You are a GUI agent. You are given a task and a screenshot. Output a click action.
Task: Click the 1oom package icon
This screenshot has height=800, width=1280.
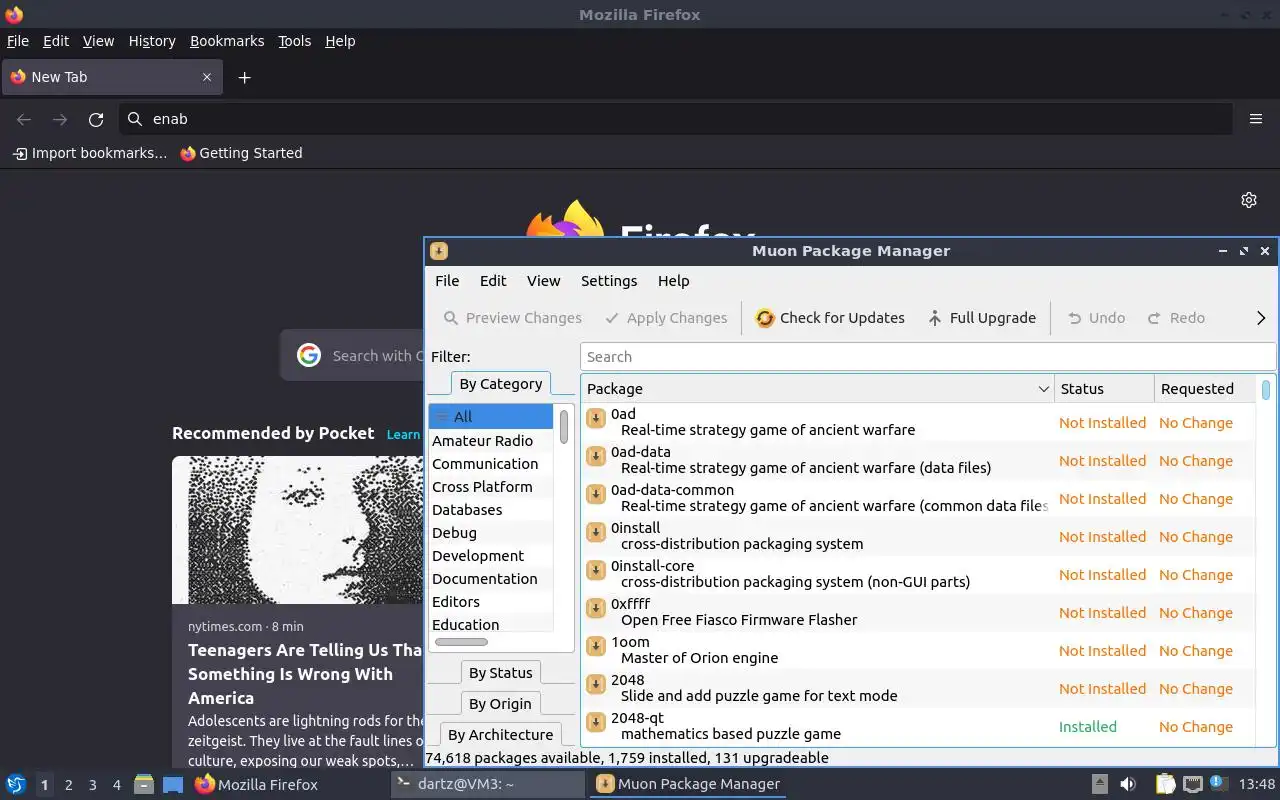coord(596,646)
